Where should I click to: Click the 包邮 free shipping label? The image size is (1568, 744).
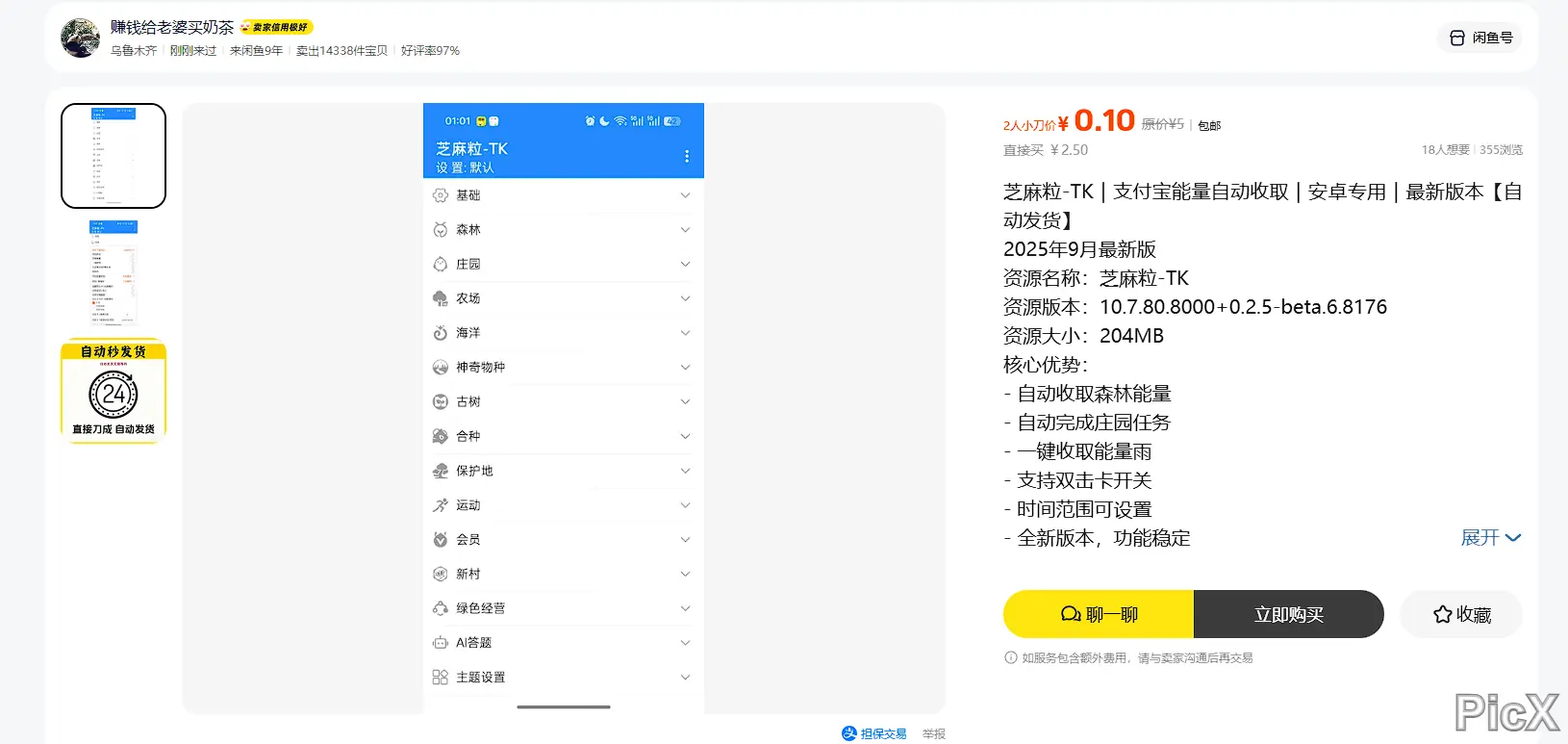pyautogui.click(x=1209, y=126)
